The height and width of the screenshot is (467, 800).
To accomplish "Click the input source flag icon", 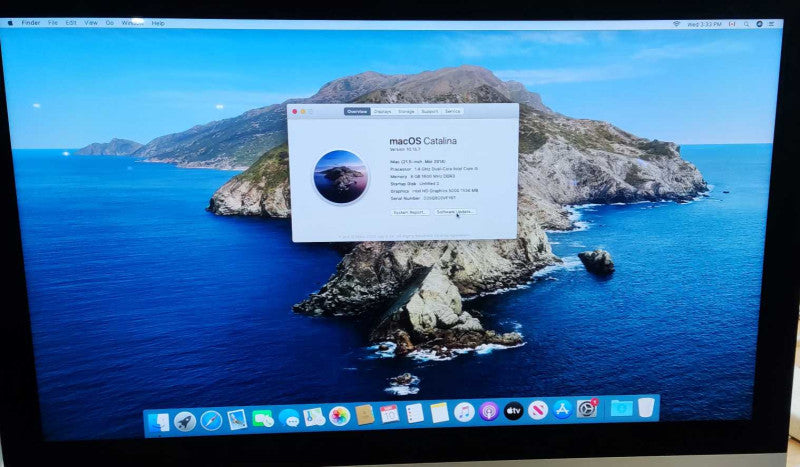I will pos(732,24).
